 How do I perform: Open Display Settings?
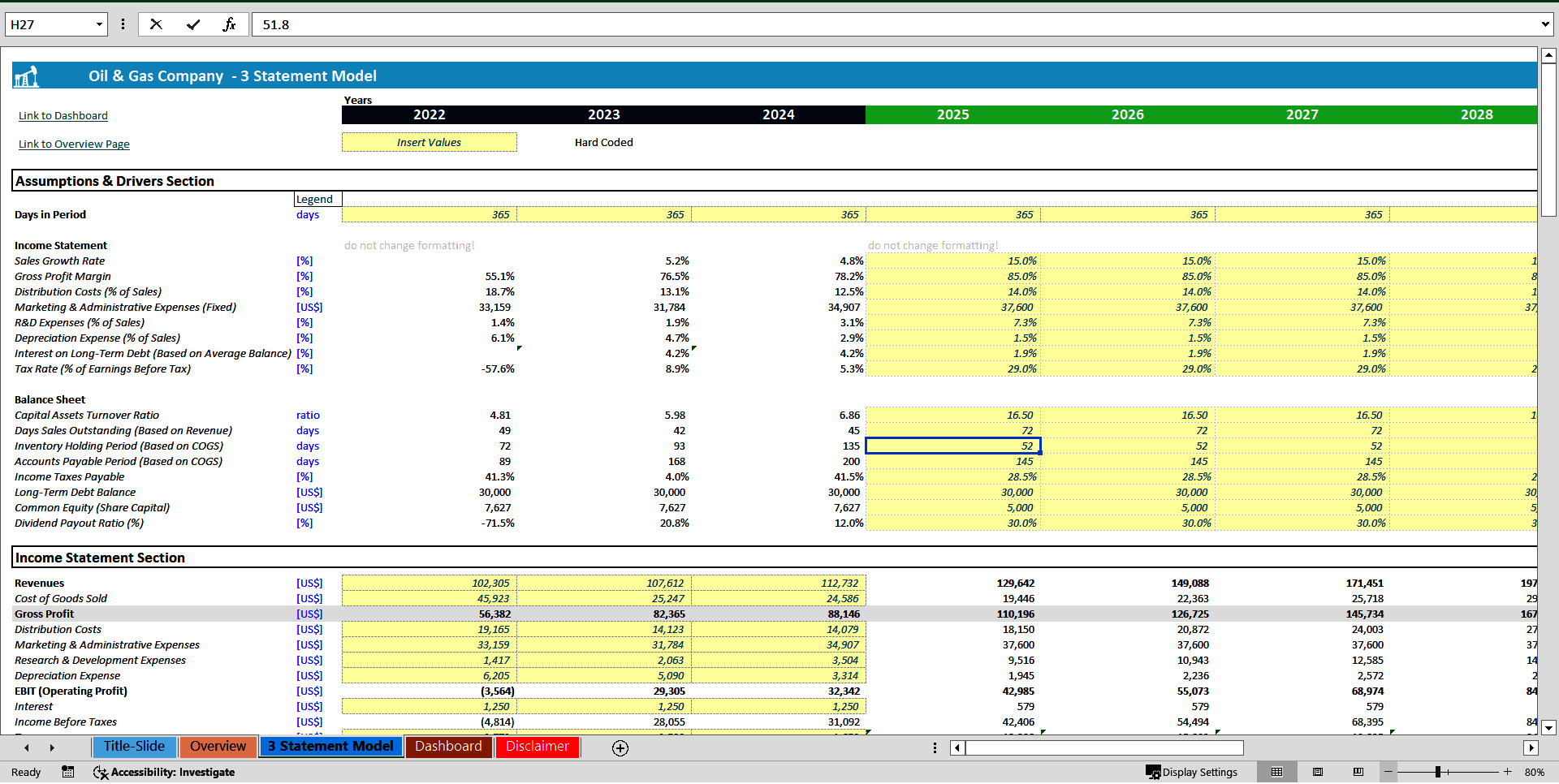coord(1192,772)
